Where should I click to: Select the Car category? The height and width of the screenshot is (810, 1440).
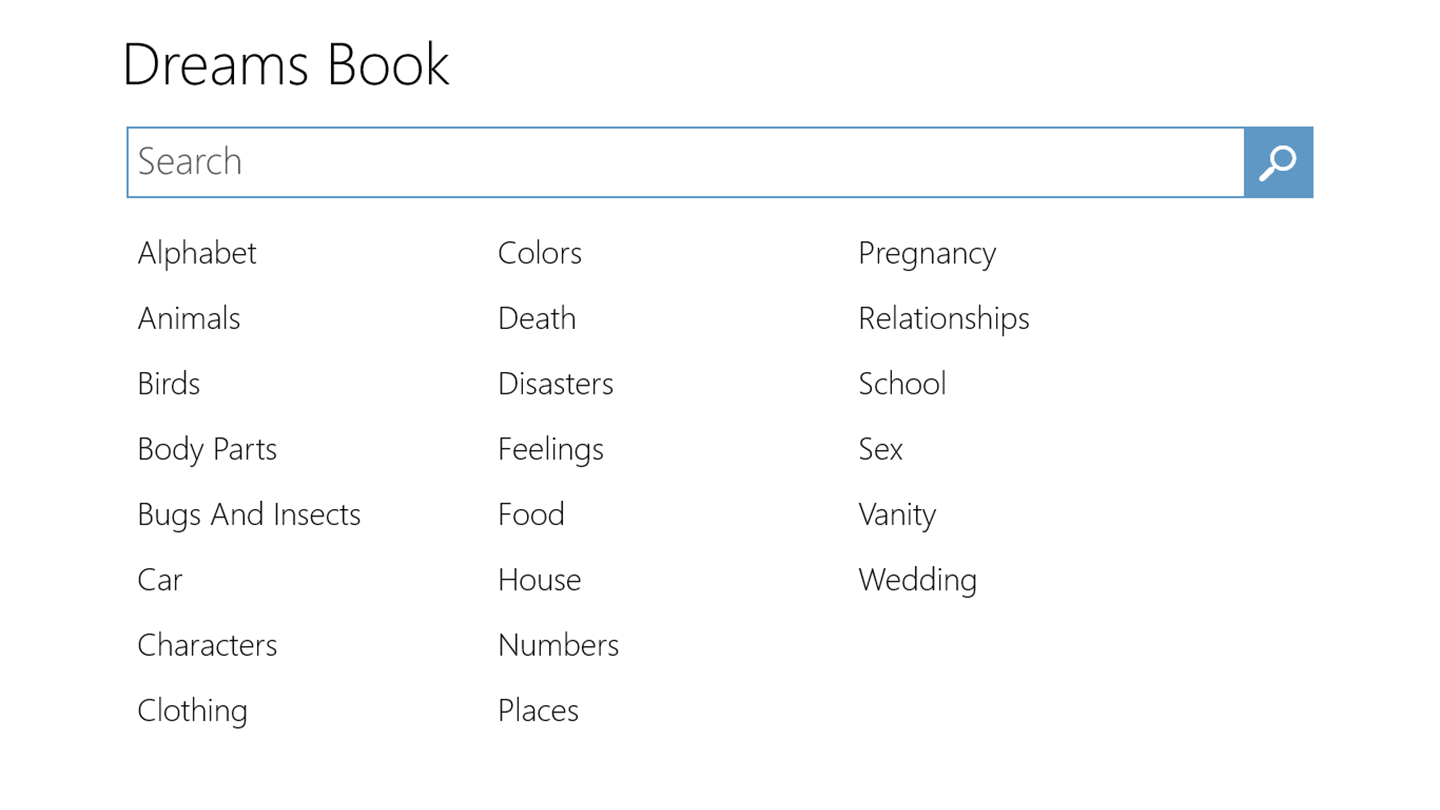tap(160, 580)
